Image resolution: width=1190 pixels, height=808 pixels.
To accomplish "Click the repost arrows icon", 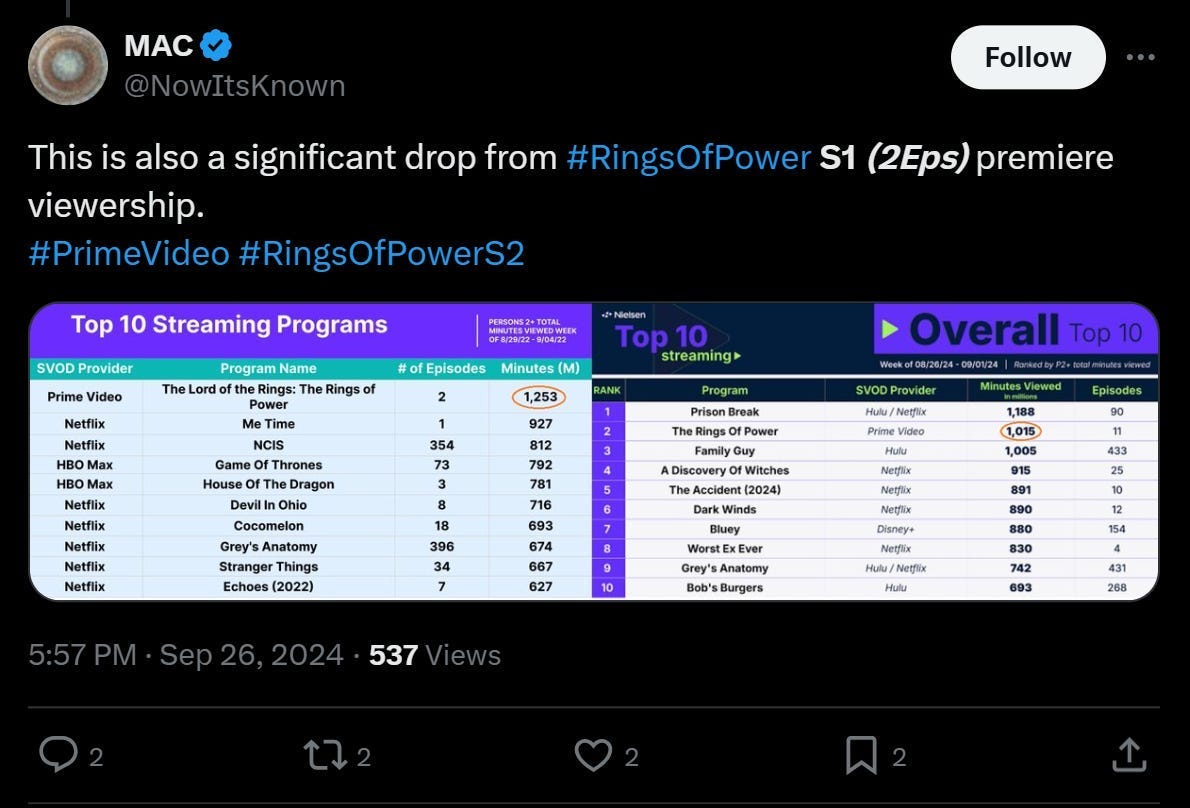I will click(x=326, y=756).
